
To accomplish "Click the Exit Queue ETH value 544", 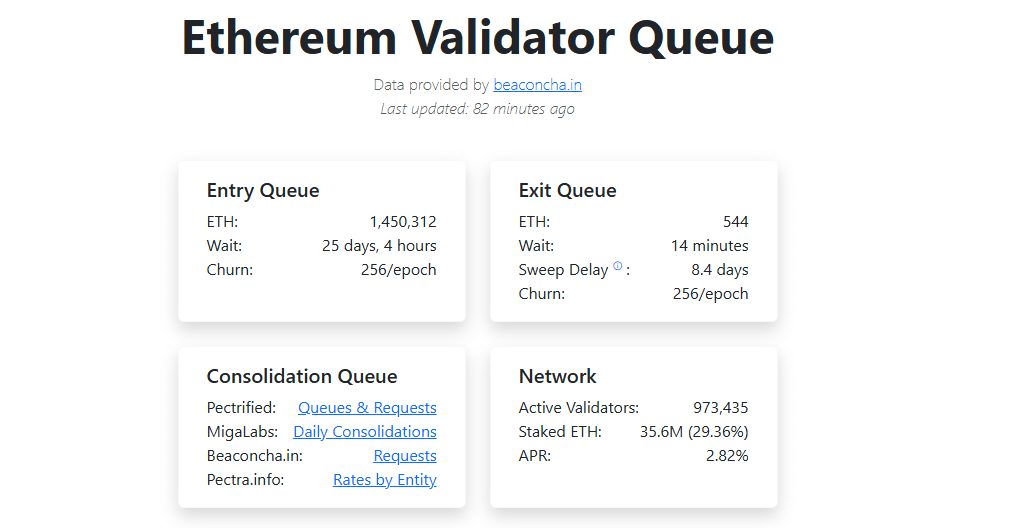I will point(736,222).
